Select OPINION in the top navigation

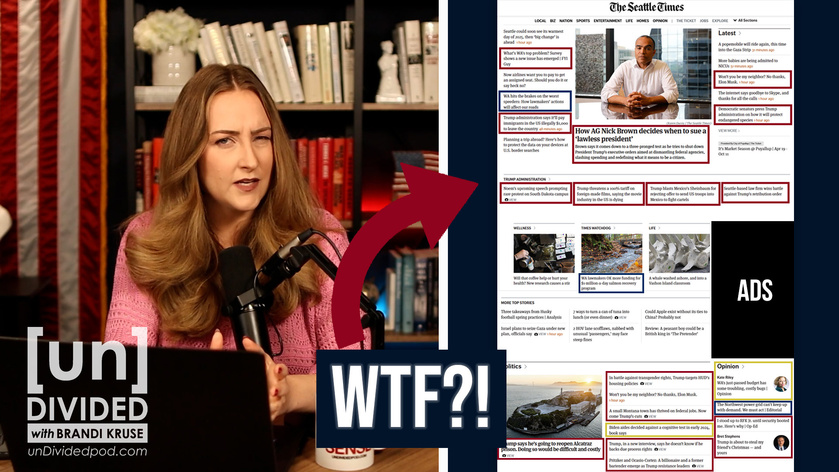[x=660, y=21]
